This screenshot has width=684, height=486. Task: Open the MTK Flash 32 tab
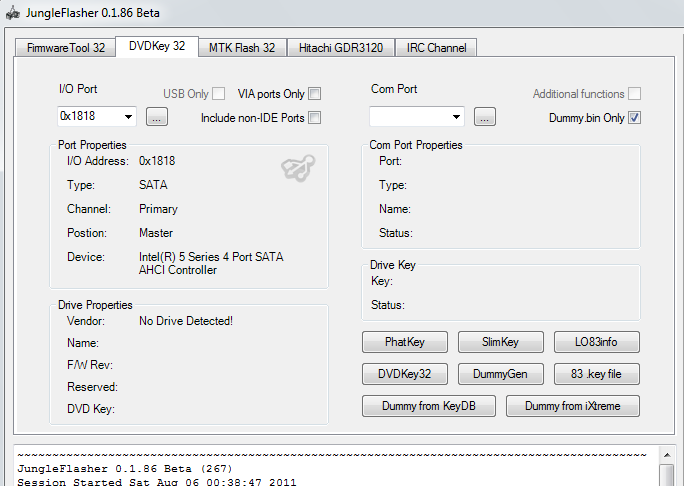pos(242,47)
